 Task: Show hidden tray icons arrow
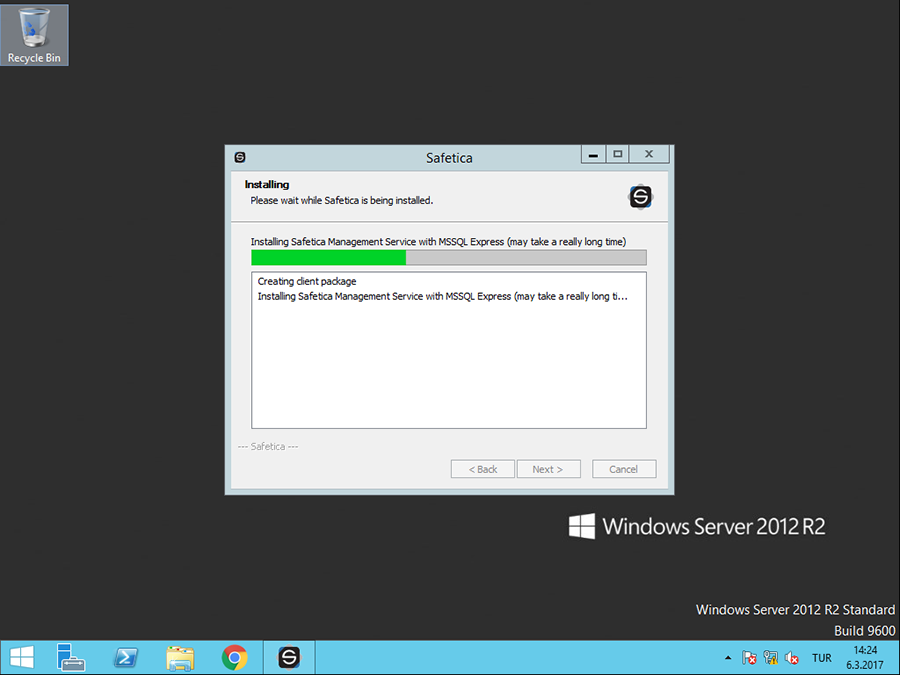(x=728, y=658)
